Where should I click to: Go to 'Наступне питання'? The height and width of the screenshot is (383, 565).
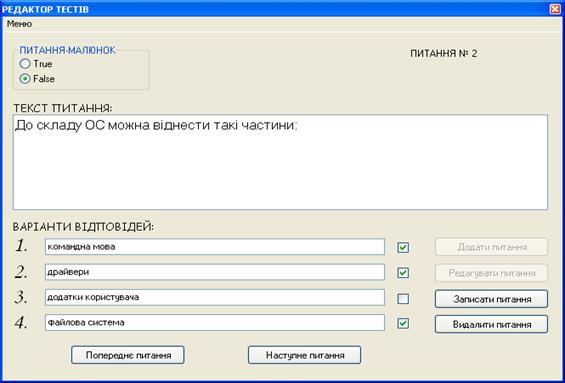(304, 355)
